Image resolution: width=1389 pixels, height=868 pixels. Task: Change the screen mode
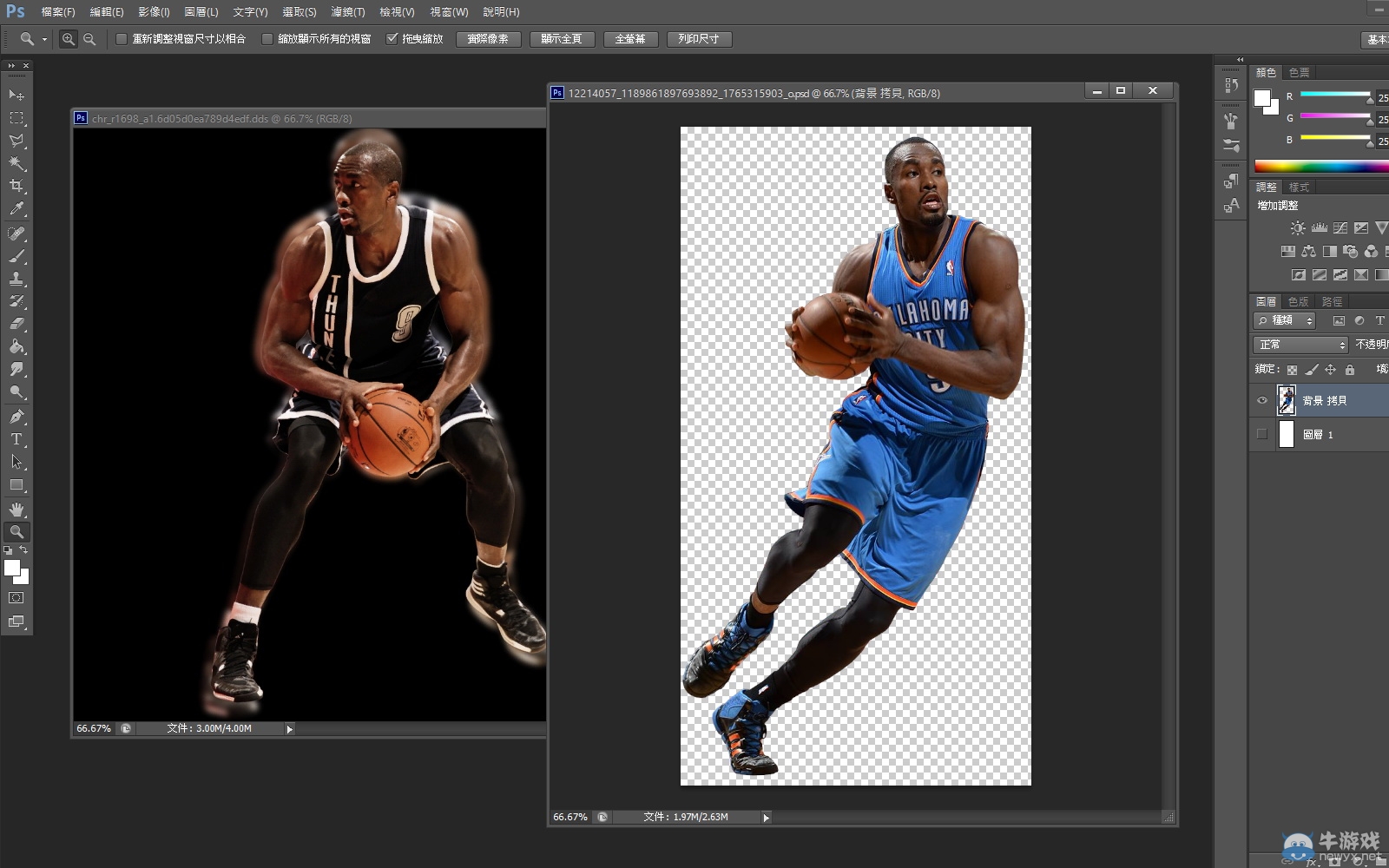16,621
